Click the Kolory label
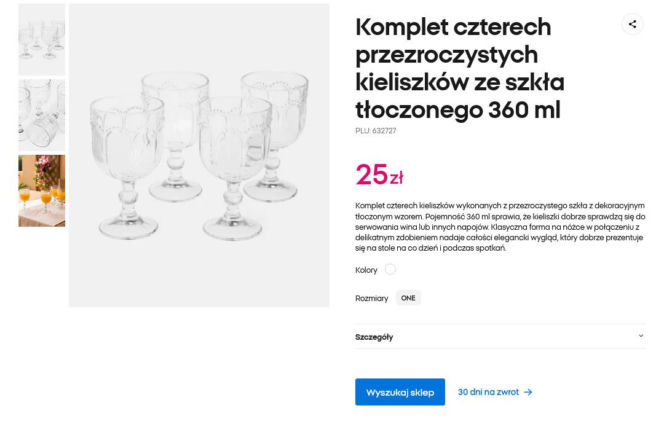Image resolution: width=664 pixels, height=427 pixels. point(366,270)
